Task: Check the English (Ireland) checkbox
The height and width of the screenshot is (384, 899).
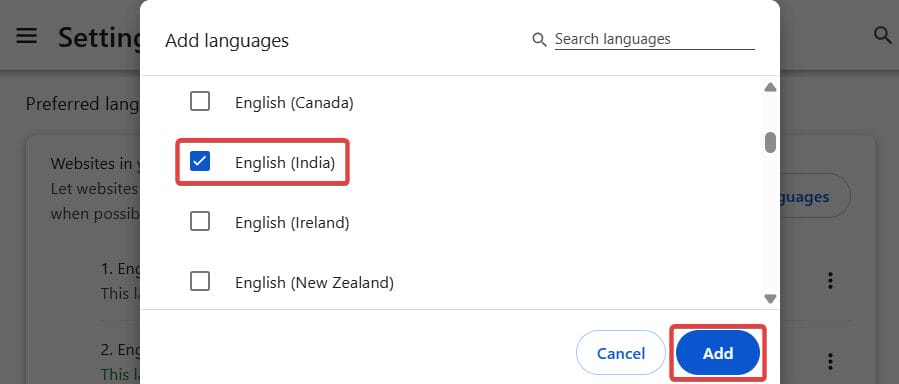Action: [x=200, y=221]
